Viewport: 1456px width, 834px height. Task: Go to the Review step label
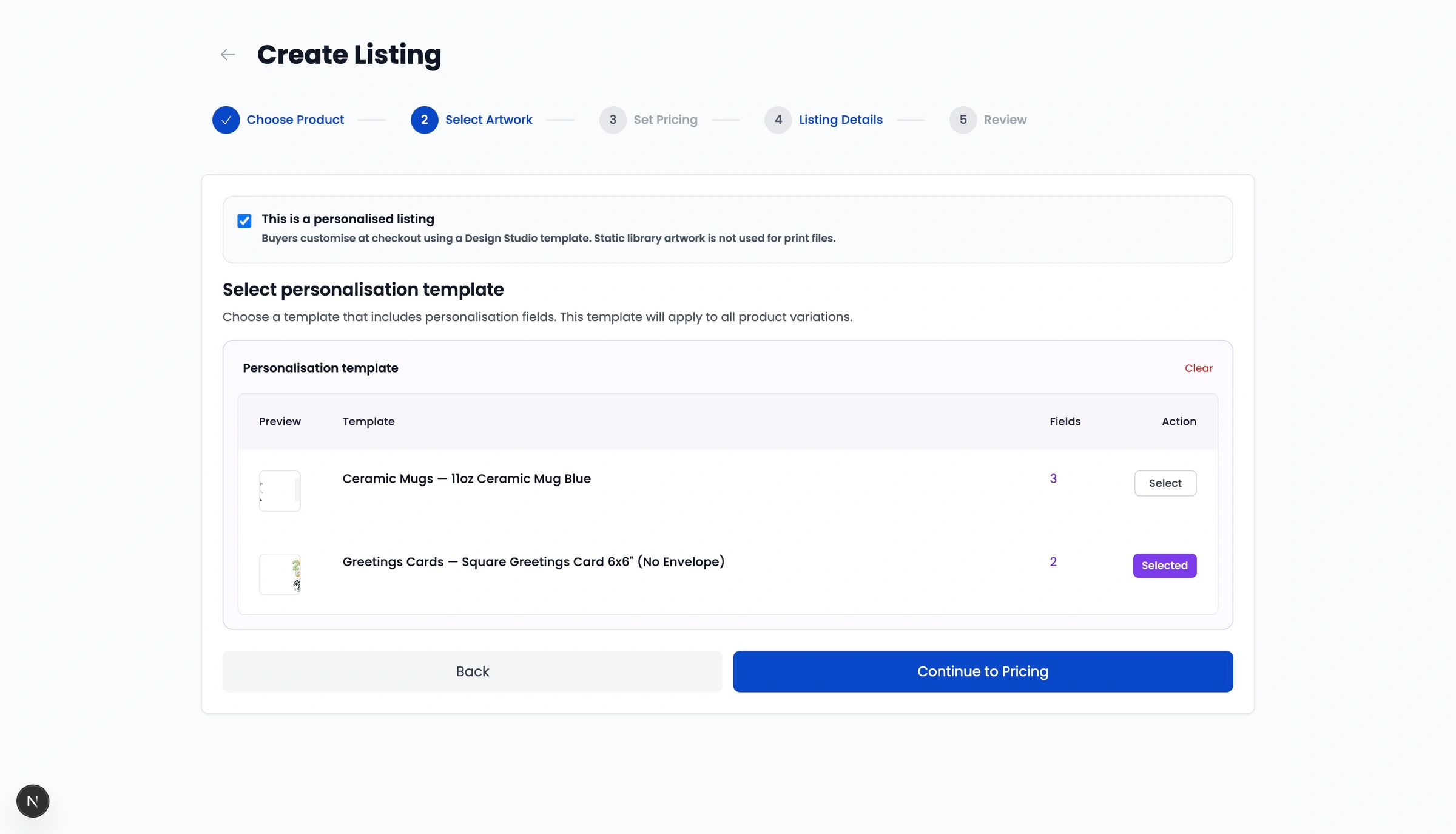click(1005, 120)
